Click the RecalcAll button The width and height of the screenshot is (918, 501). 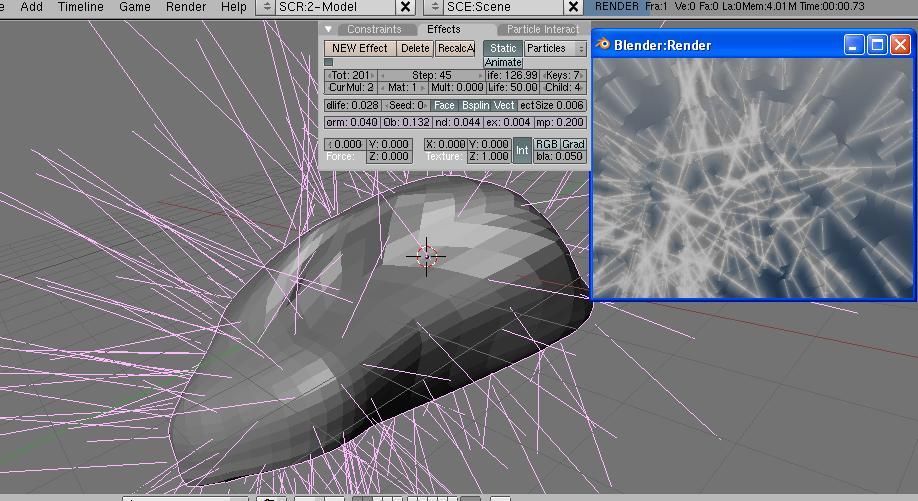click(x=455, y=49)
